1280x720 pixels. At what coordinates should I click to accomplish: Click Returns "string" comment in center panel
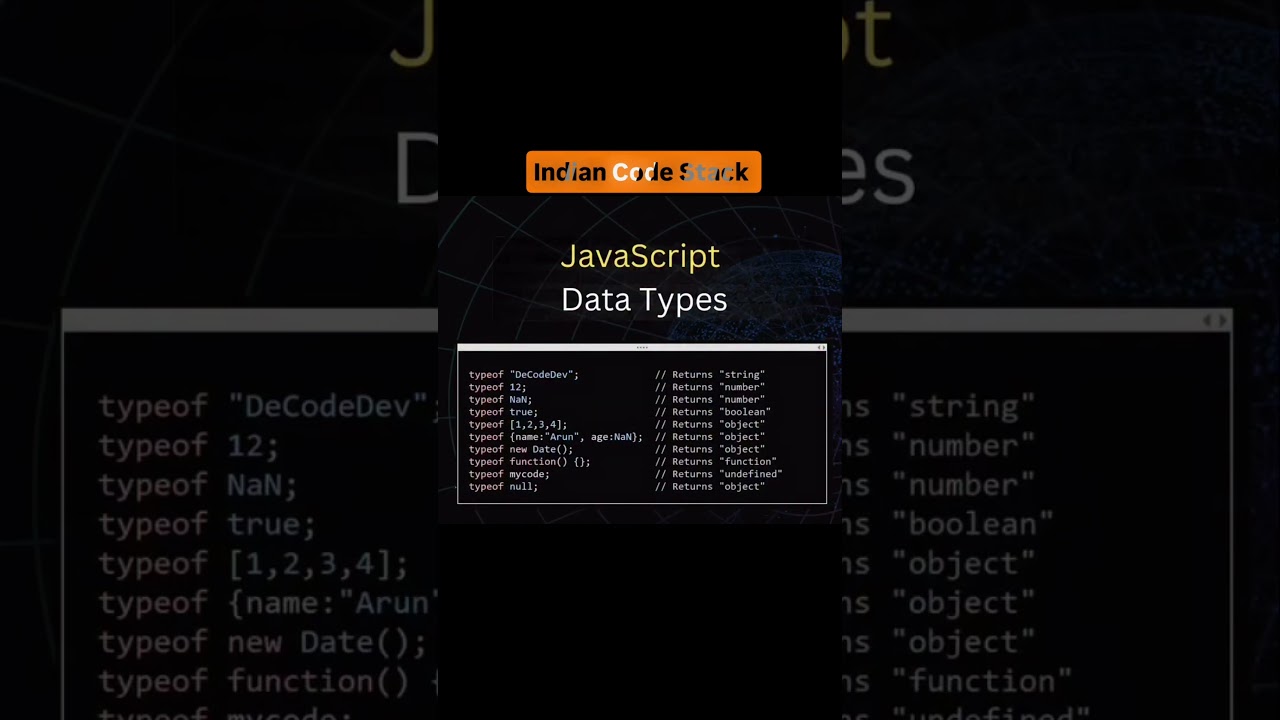[710, 375]
